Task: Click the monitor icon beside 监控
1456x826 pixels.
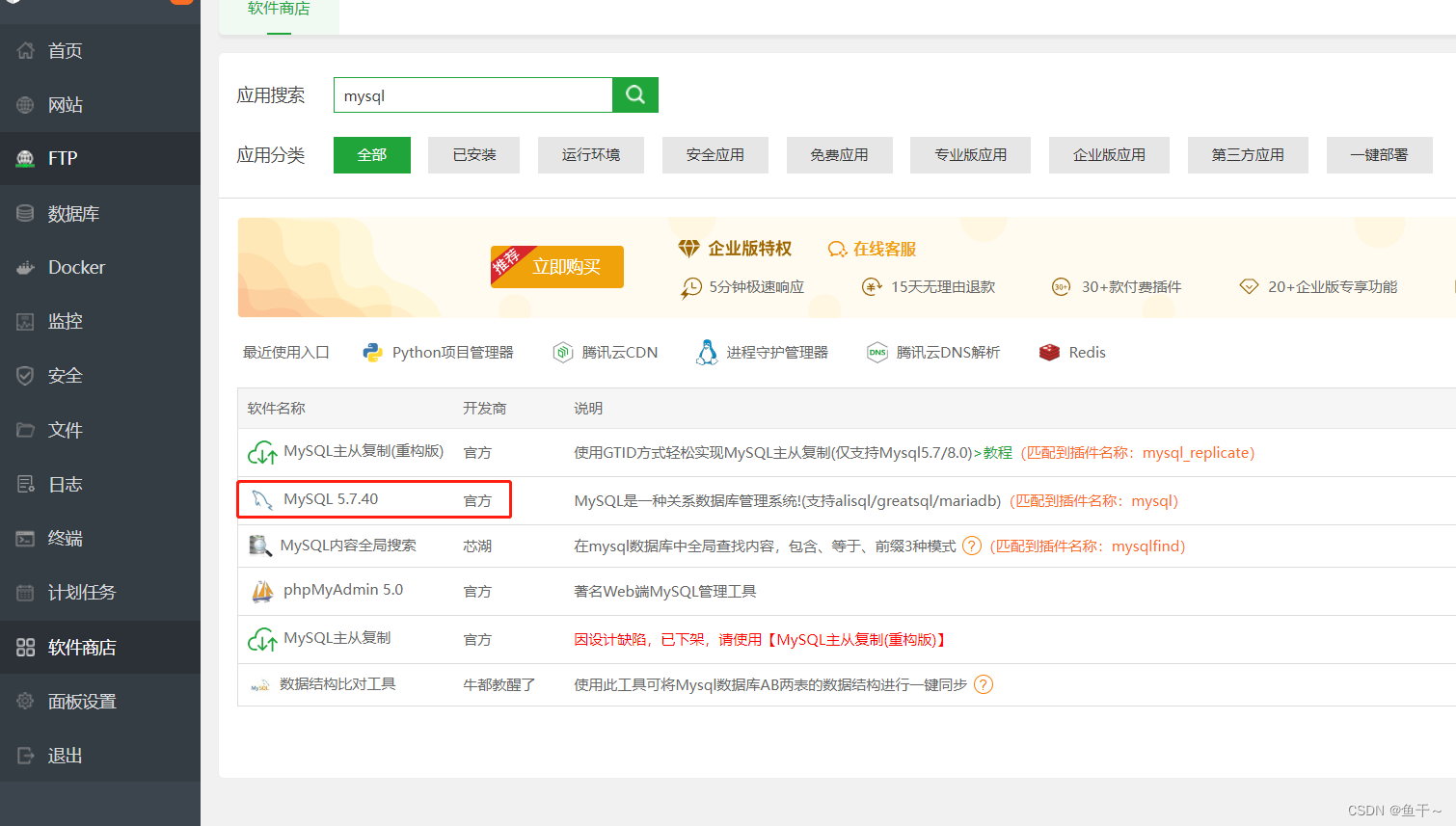Action: 25,321
